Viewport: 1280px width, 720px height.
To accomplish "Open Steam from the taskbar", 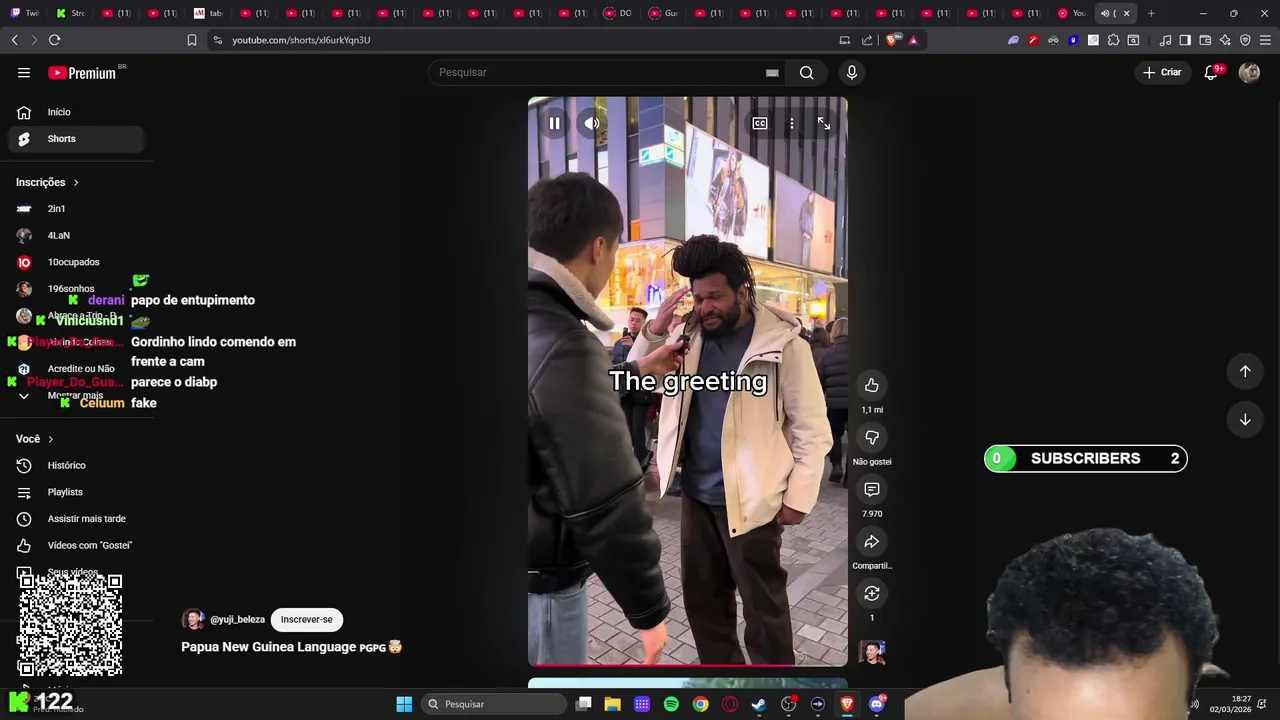I will coord(759,704).
